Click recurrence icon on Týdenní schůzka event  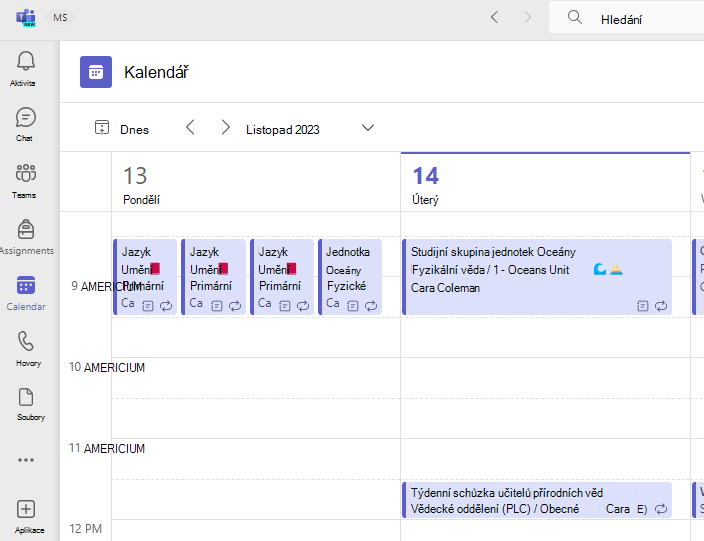pos(661,509)
